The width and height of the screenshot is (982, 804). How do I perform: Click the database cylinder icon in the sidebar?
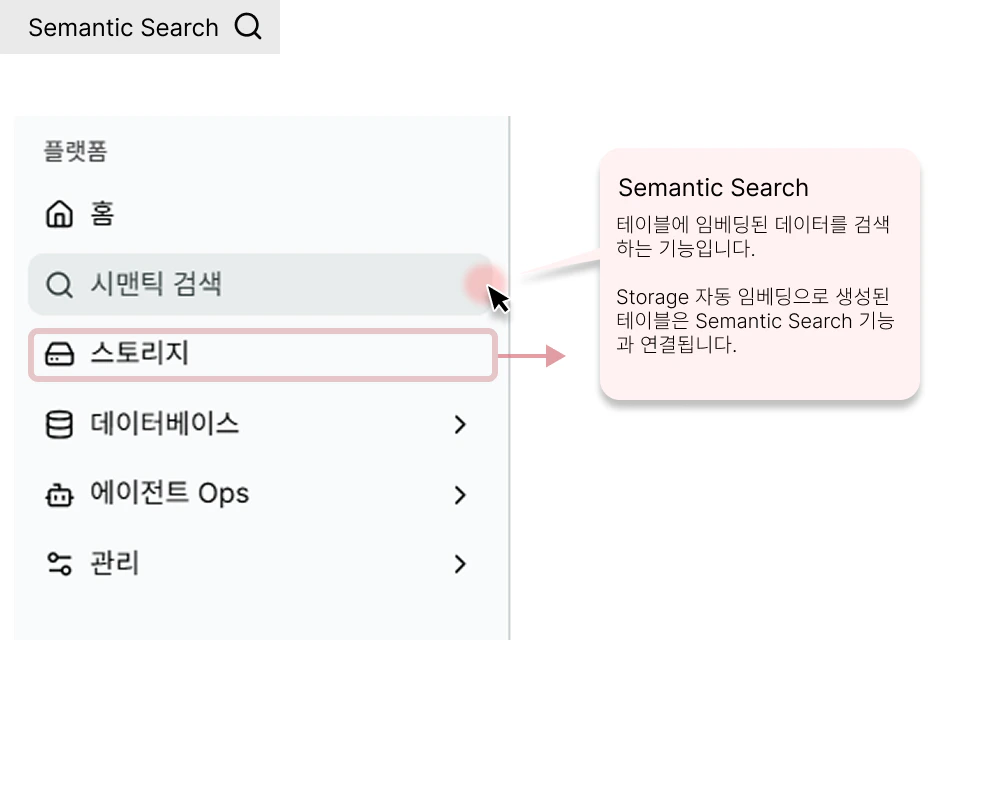coord(58,424)
